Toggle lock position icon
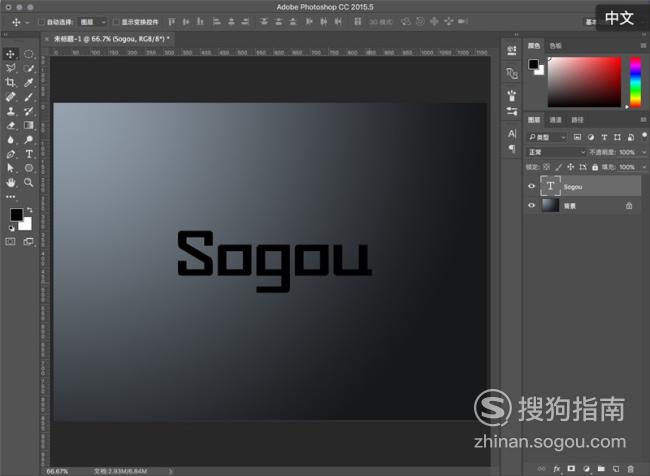Screen dimensions: 650x476 pos(570,167)
